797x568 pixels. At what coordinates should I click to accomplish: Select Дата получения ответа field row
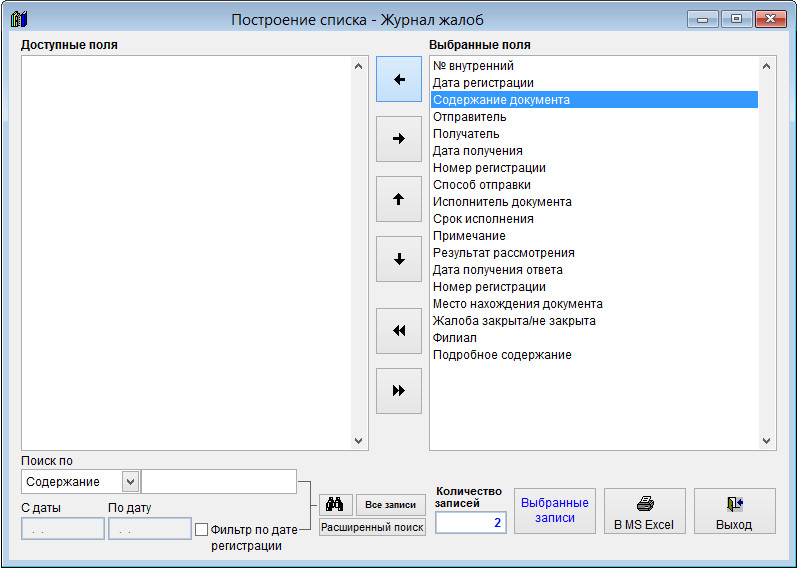click(x=594, y=270)
